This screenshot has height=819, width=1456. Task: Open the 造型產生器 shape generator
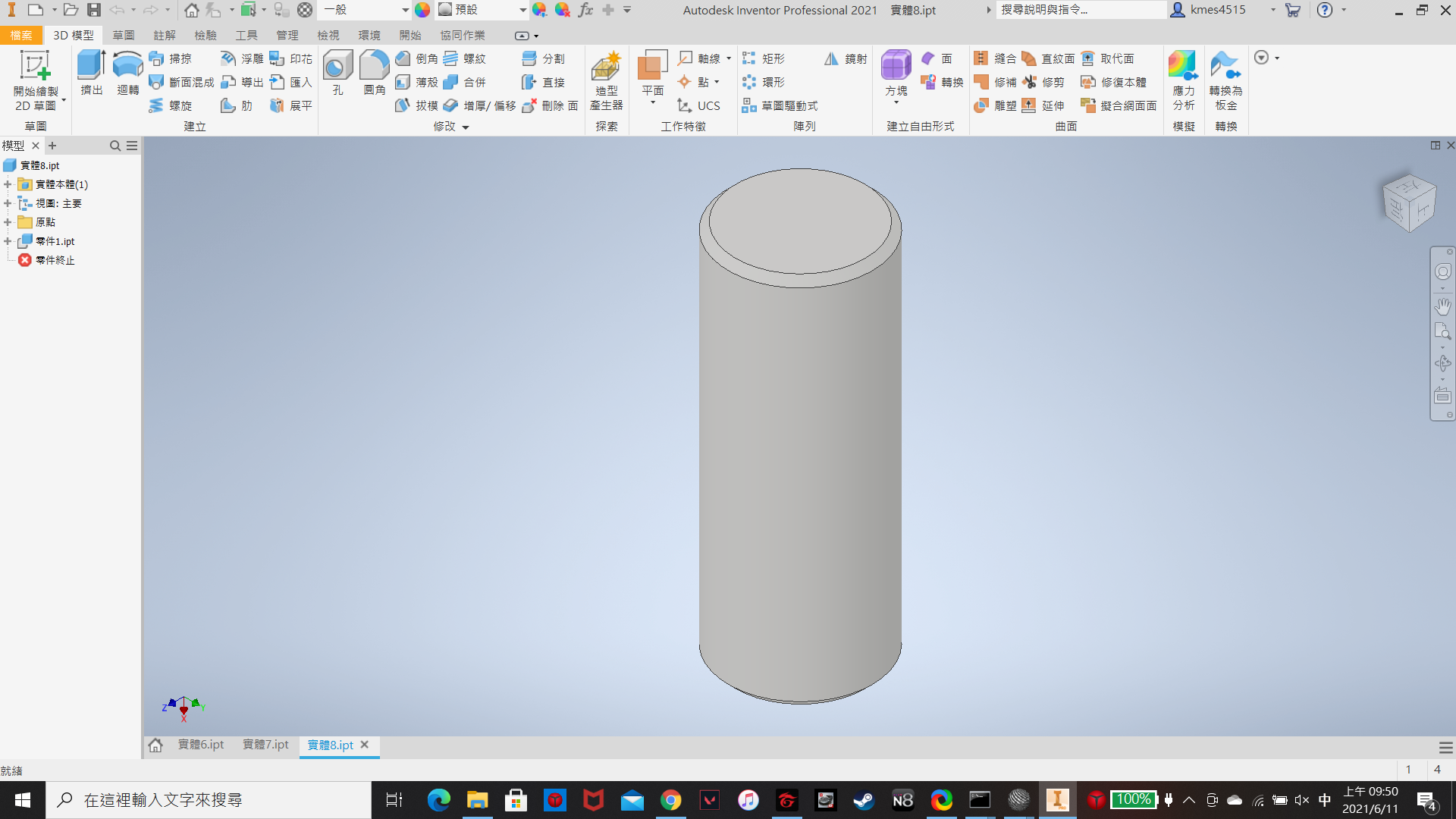click(x=606, y=80)
